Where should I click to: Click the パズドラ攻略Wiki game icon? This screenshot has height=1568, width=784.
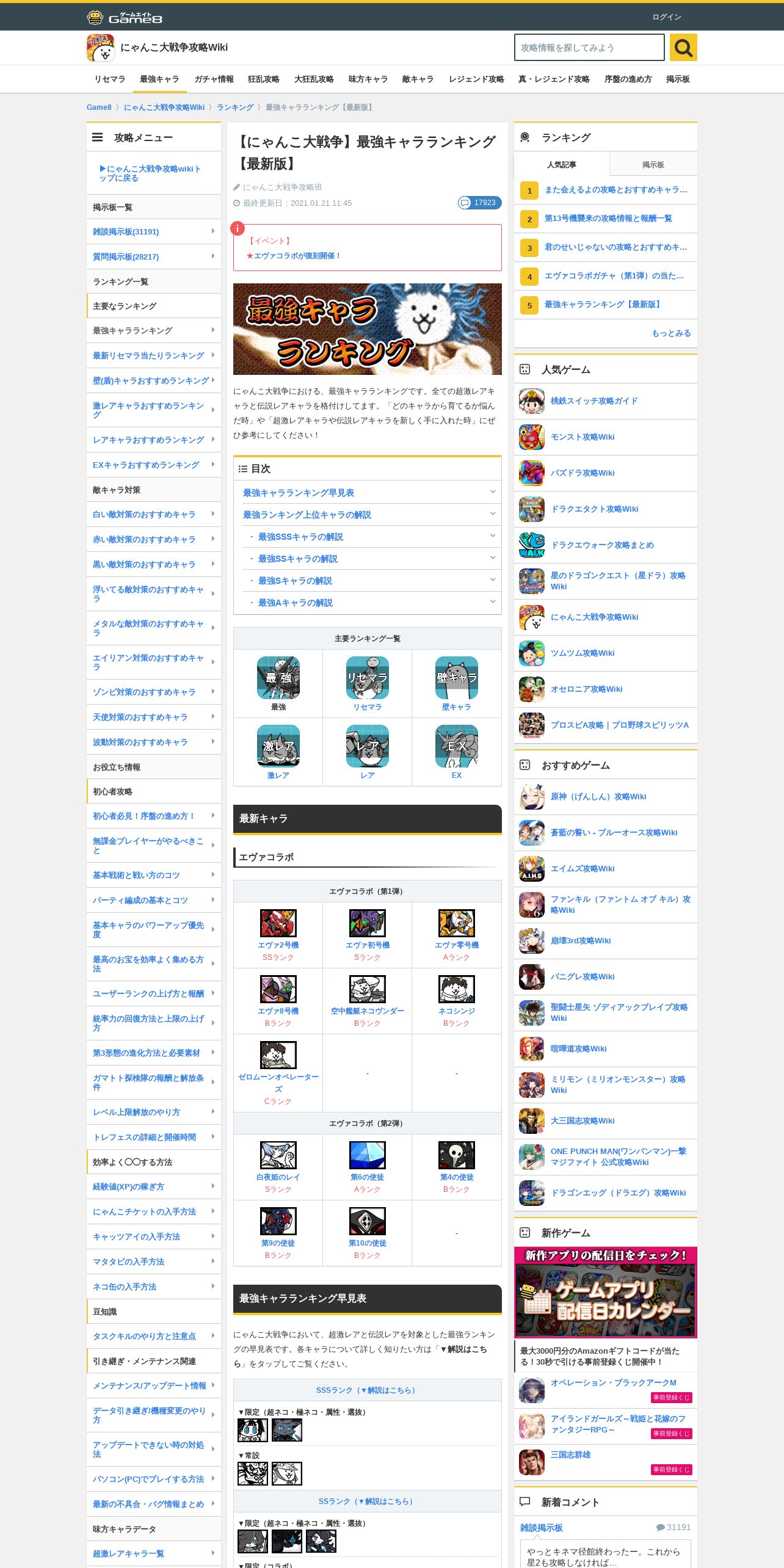tap(532, 473)
